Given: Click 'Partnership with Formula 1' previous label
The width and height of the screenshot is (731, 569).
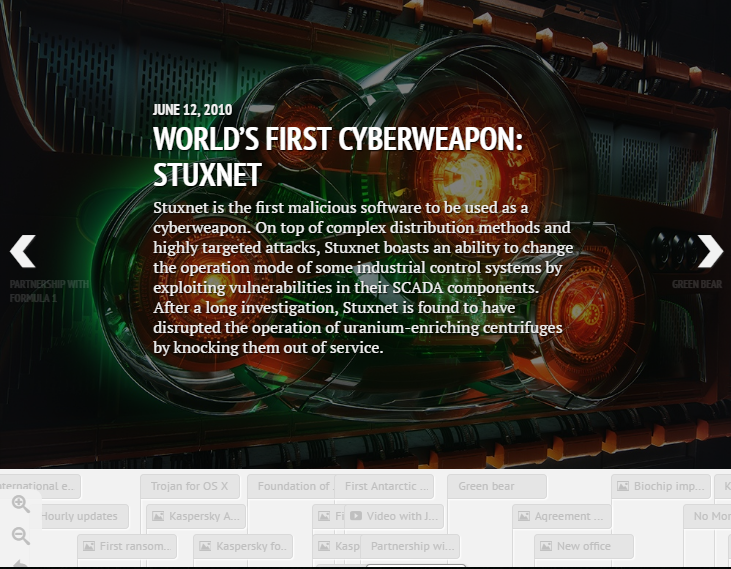Looking at the screenshot, I should coord(49,291).
